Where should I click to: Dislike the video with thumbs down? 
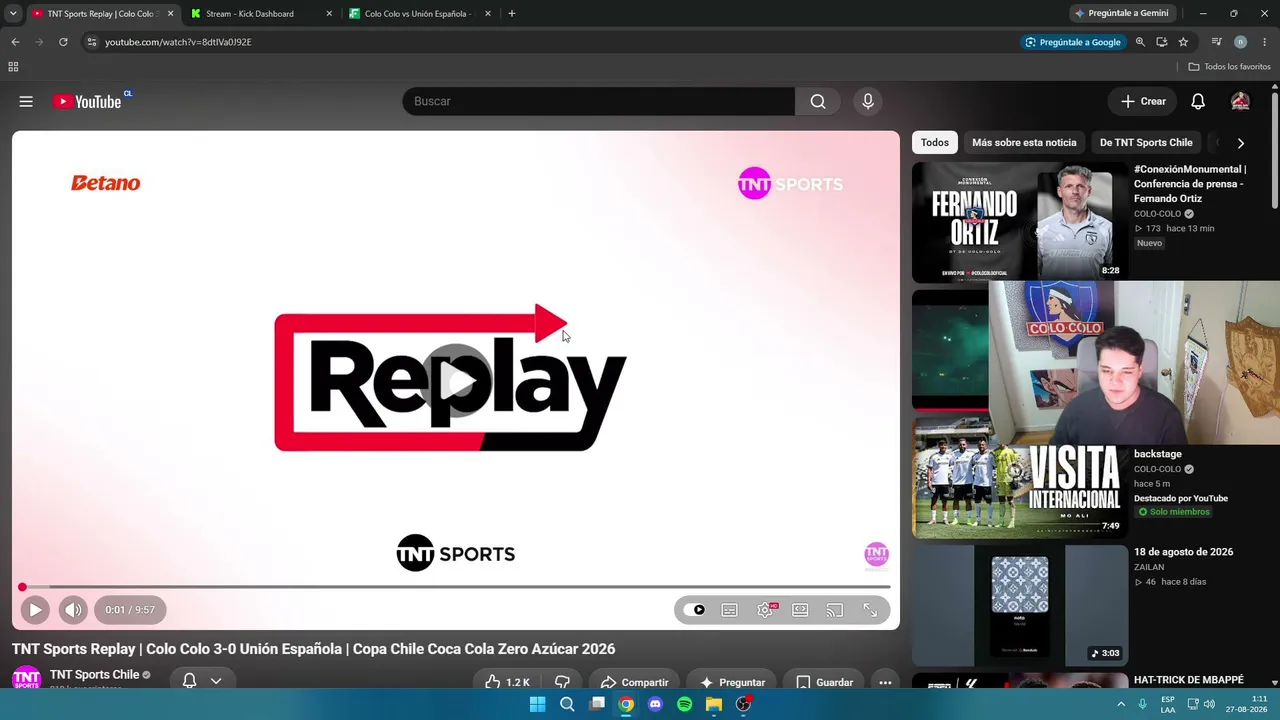563,682
